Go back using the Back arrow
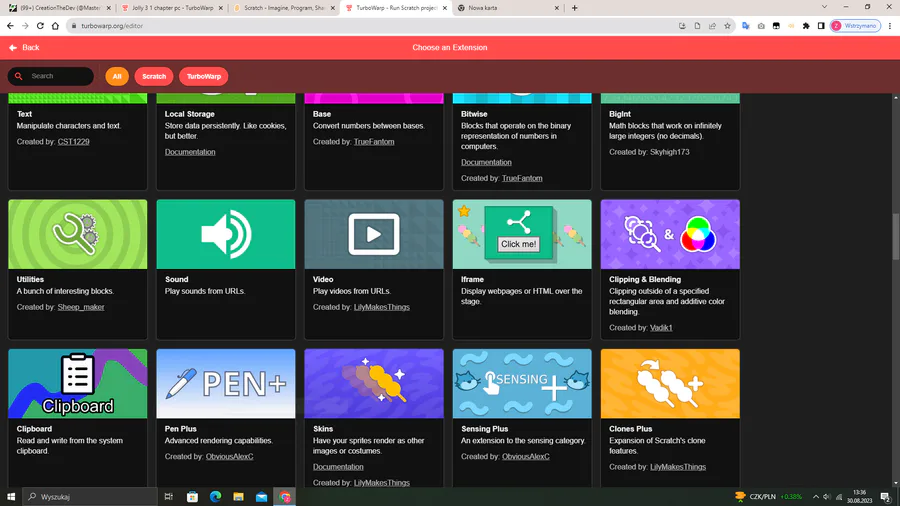The width and height of the screenshot is (900, 506). (x=24, y=48)
